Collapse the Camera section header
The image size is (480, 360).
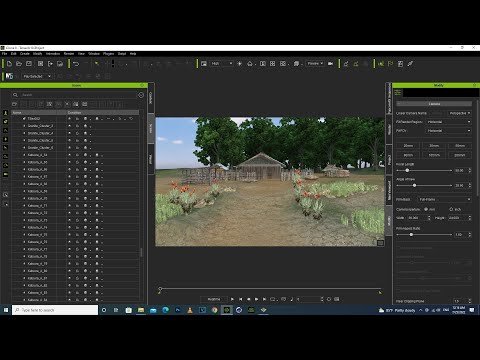point(434,104)
